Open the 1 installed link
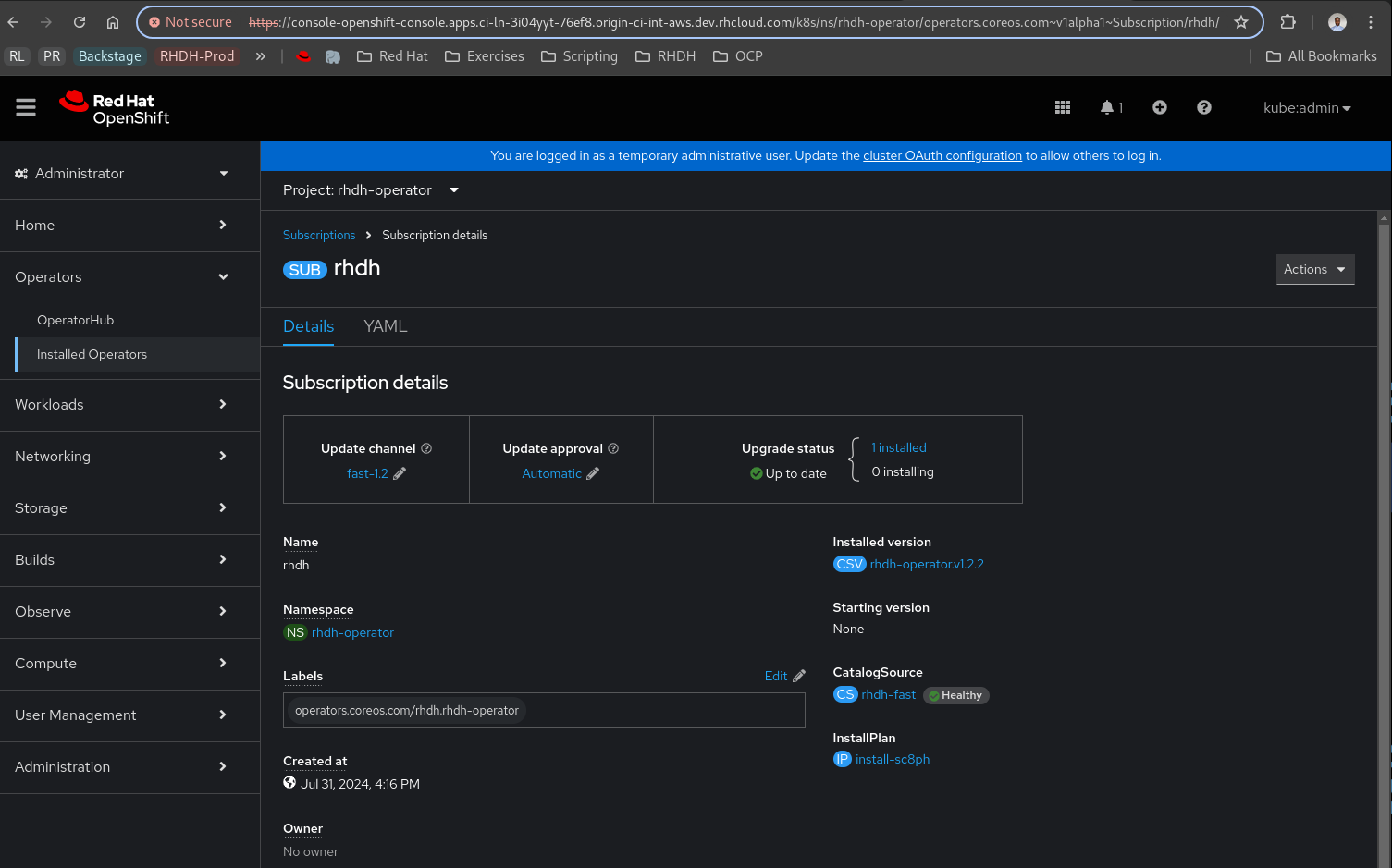Screen dimensions: 1392x868 point(899,447)
